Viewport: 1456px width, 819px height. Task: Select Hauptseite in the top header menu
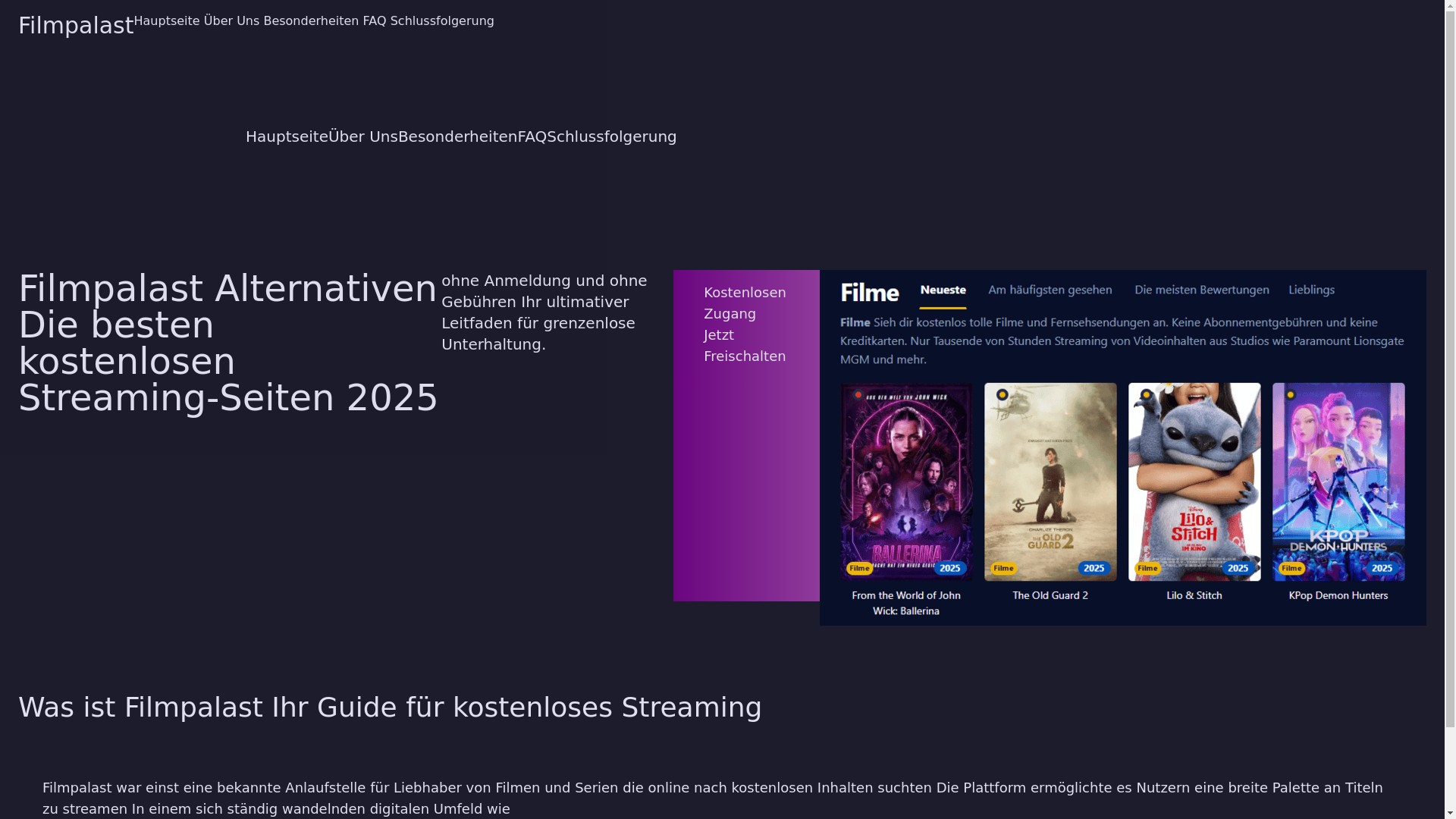[167, 21]
